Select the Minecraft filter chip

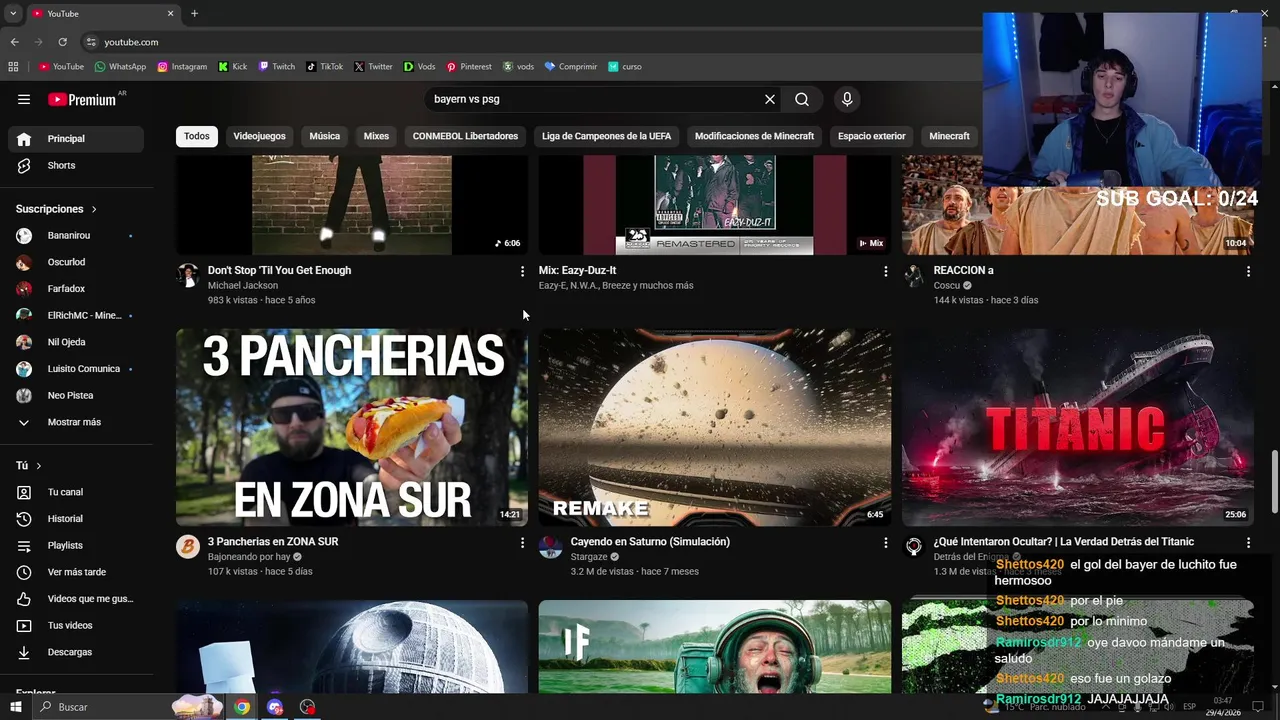click(949, 136)
